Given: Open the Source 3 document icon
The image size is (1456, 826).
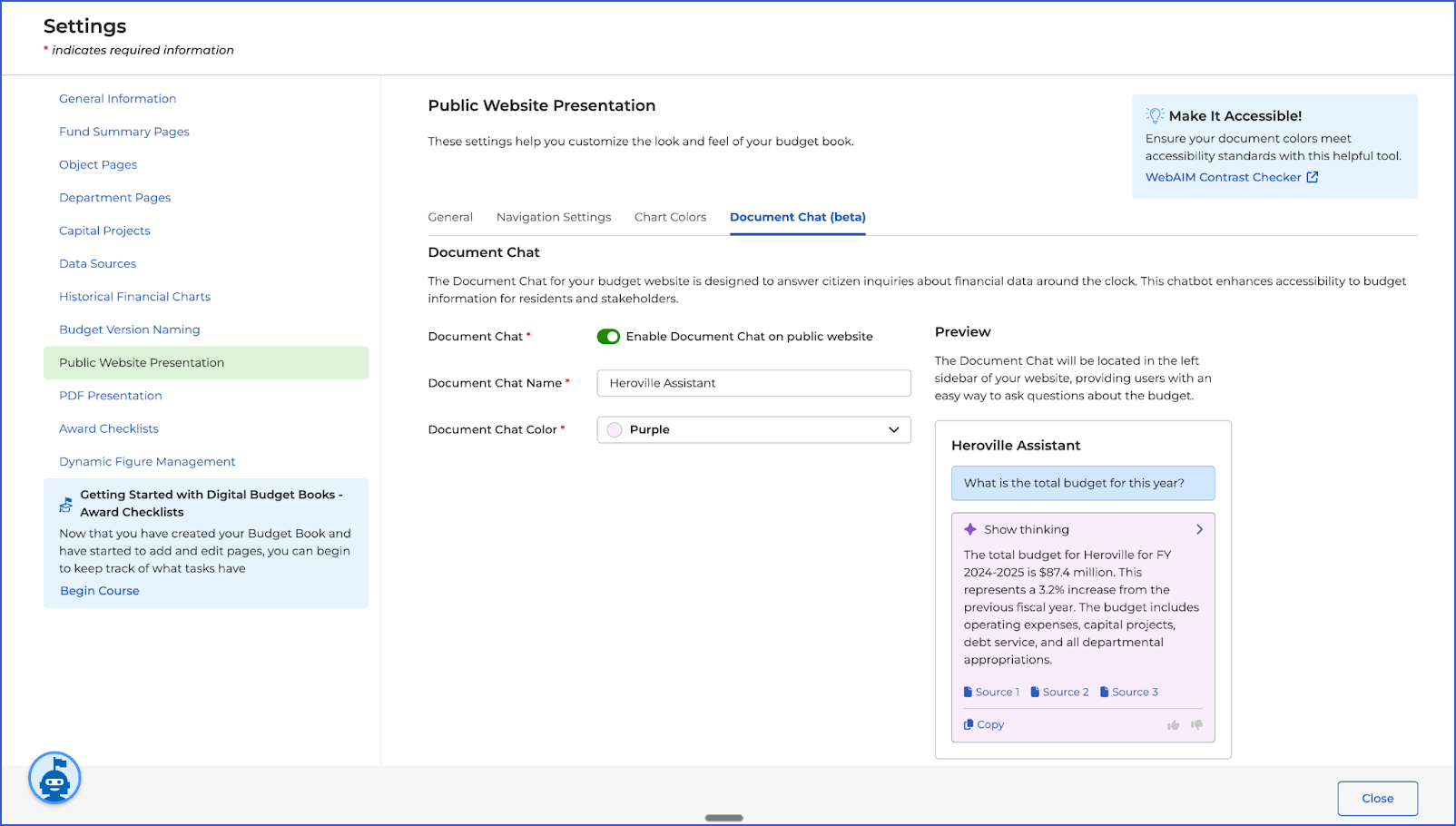Looking at the screenshot, I should 1105,692.
